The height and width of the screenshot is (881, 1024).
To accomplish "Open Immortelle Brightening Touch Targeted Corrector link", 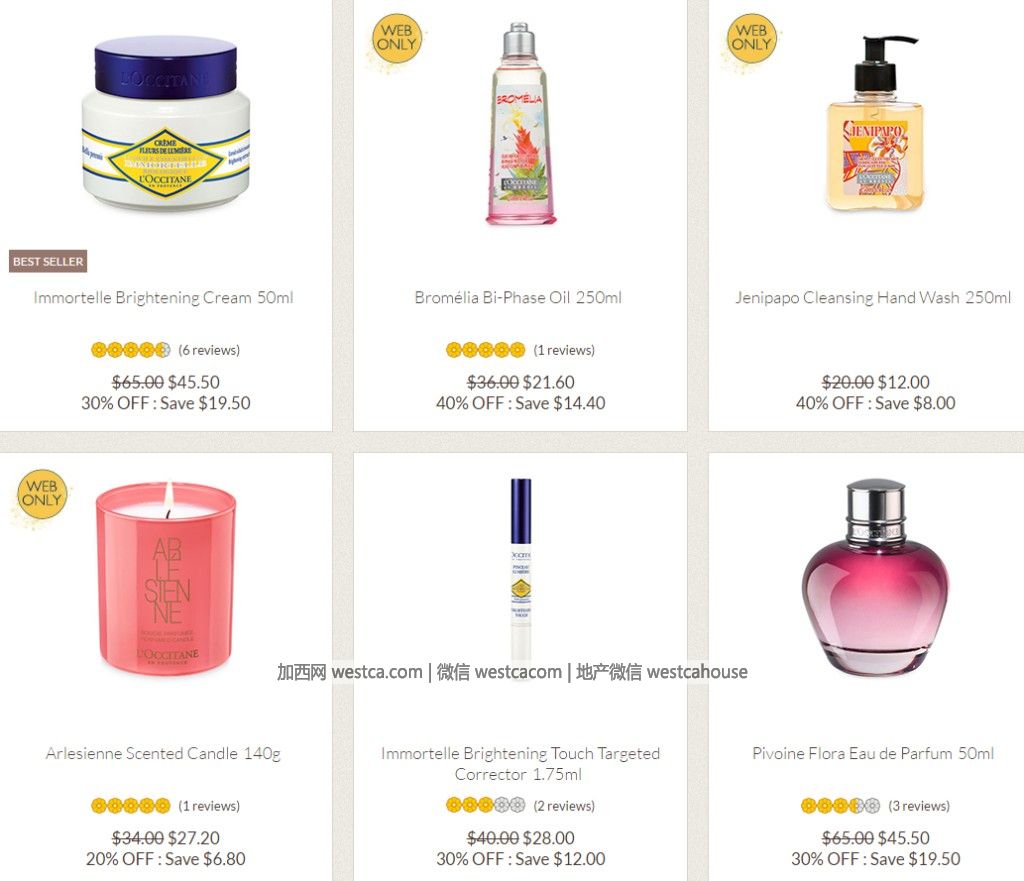I will click(x=520, y=764).
